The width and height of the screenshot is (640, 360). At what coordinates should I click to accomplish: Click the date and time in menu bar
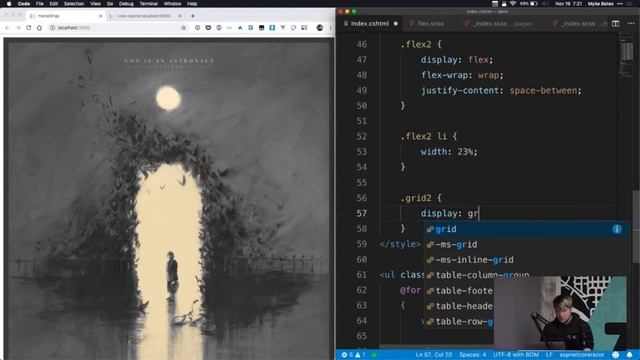point(568,4)
